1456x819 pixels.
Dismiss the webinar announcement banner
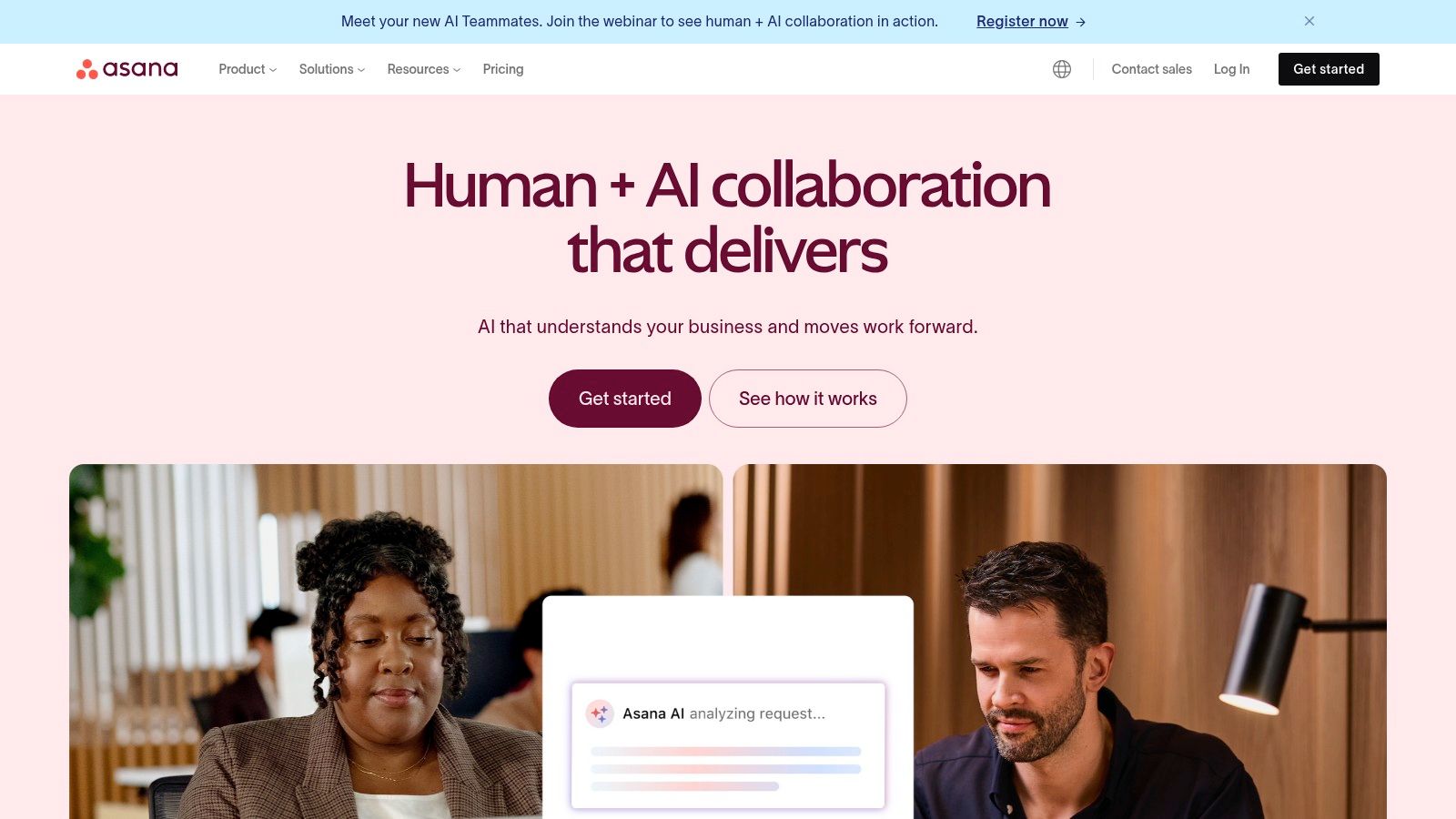(x=1309, y=21)
